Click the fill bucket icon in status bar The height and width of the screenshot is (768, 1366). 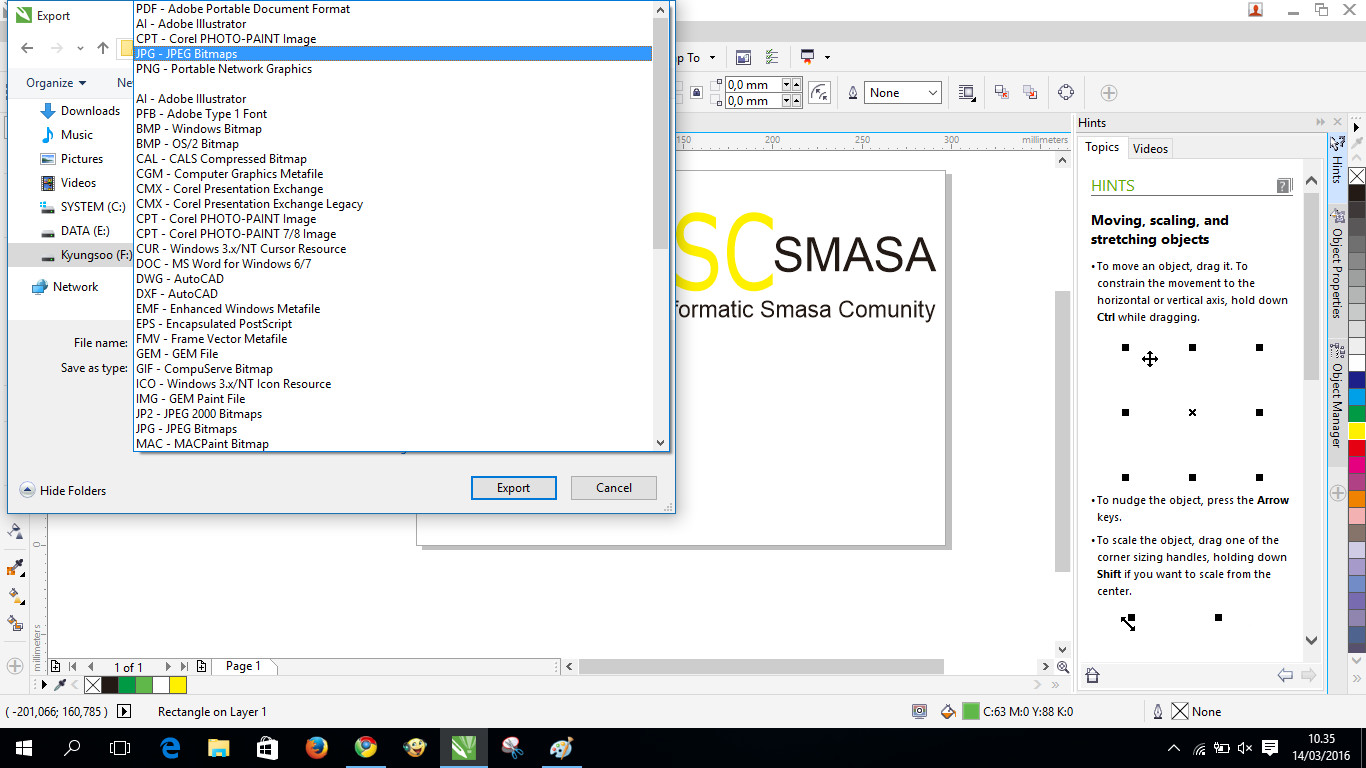949,712
